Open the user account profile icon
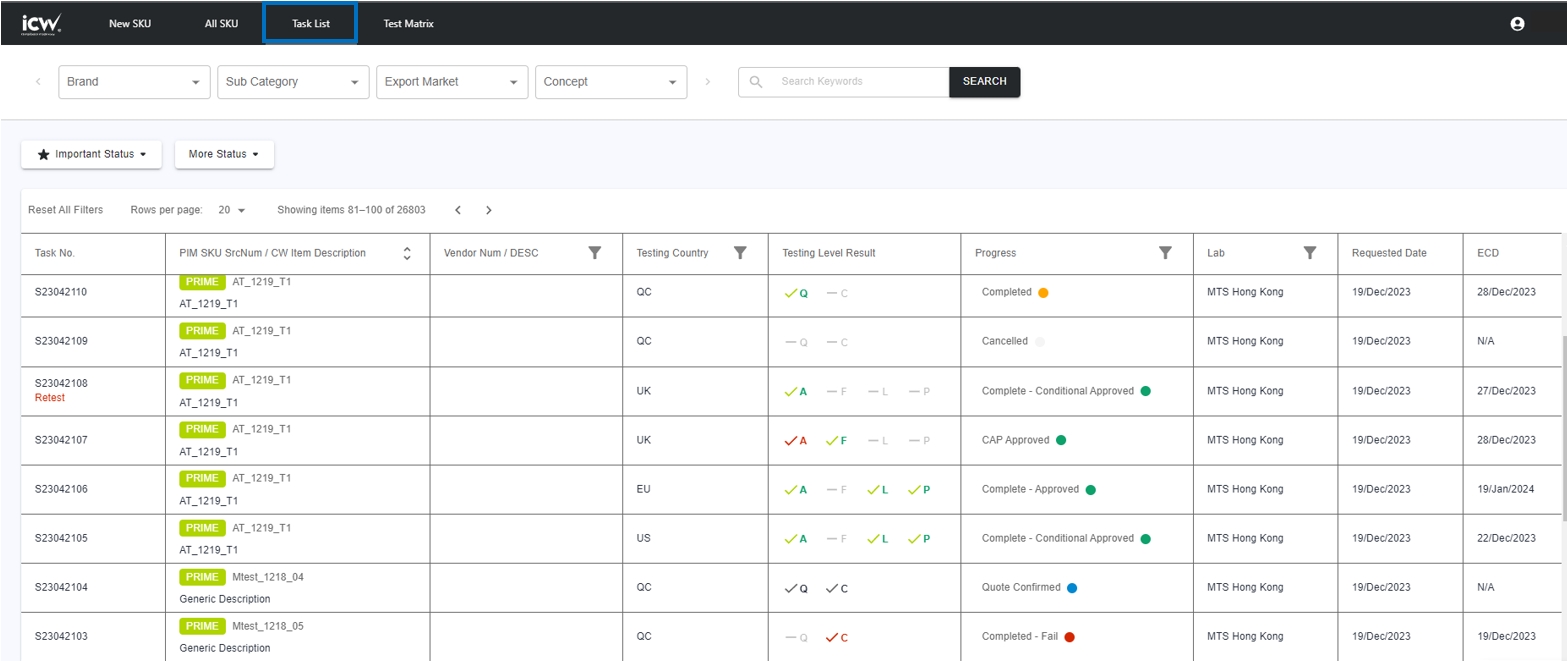This screenshot has height=661, width=1567. (1516, 24)
